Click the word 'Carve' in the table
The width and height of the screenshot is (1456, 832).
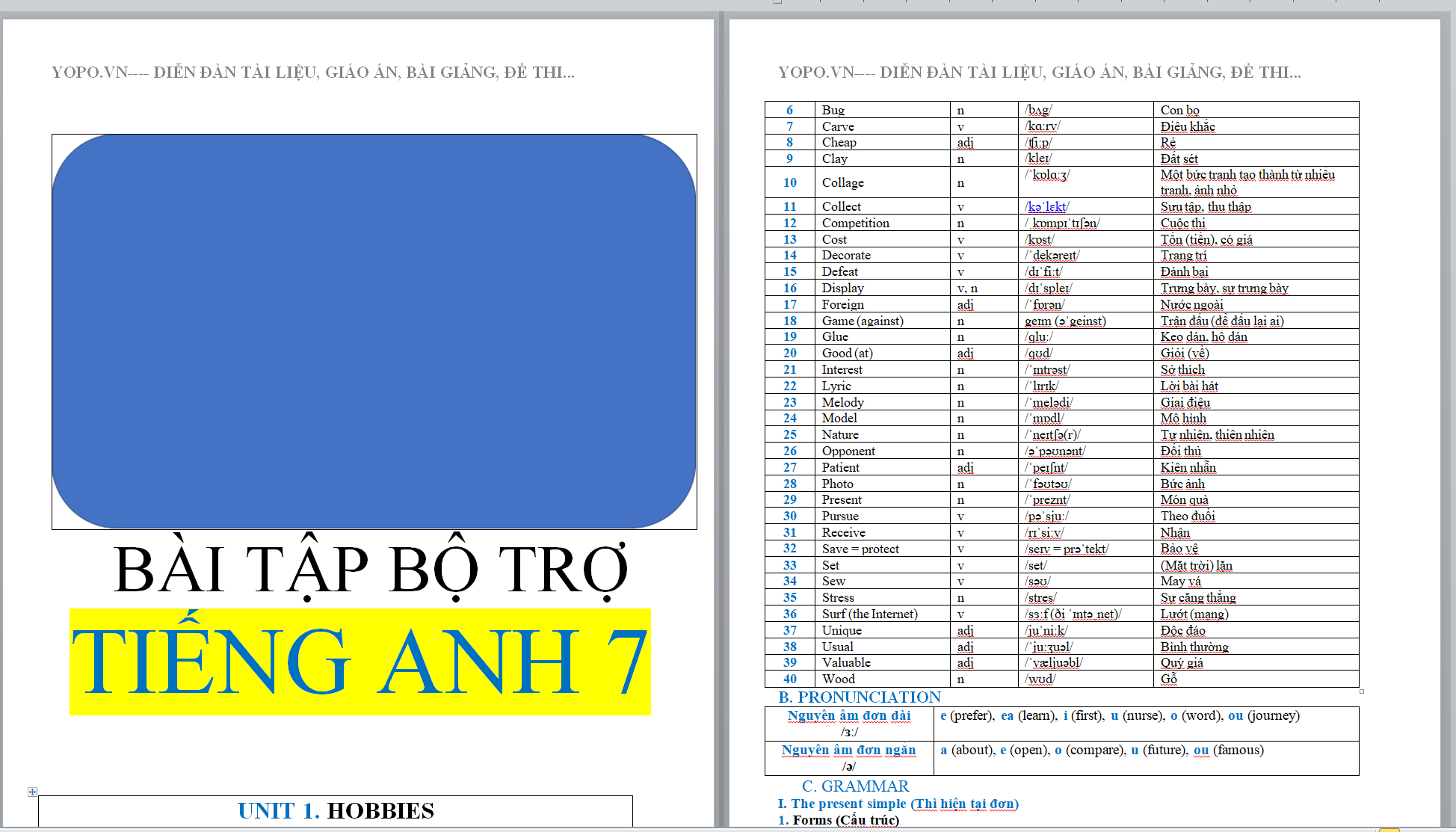click(838, 127)
